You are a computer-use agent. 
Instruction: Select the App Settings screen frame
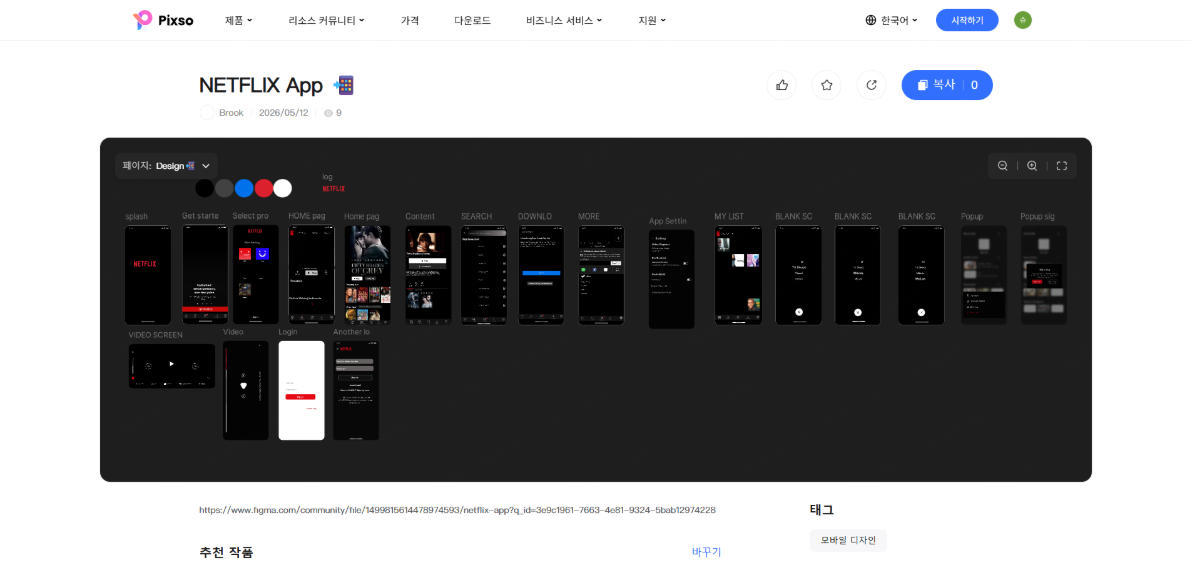pyautogui.click(x=672, y=280)
